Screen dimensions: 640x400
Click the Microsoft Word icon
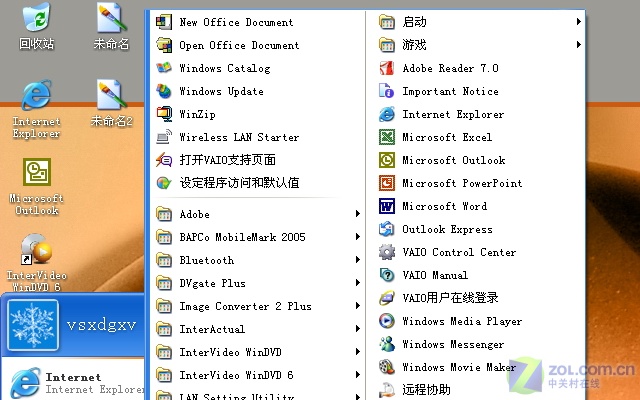click(x=387, y=206)
